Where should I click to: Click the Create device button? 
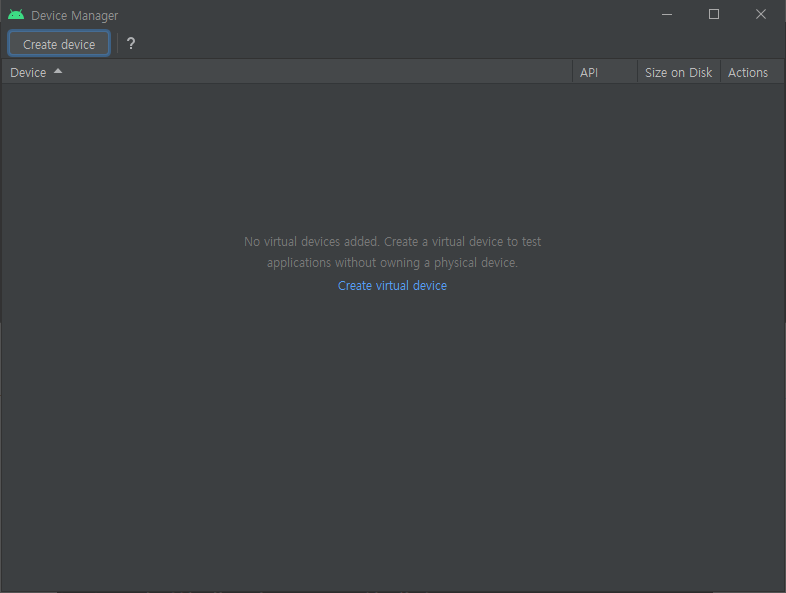(x=59, y=44)
